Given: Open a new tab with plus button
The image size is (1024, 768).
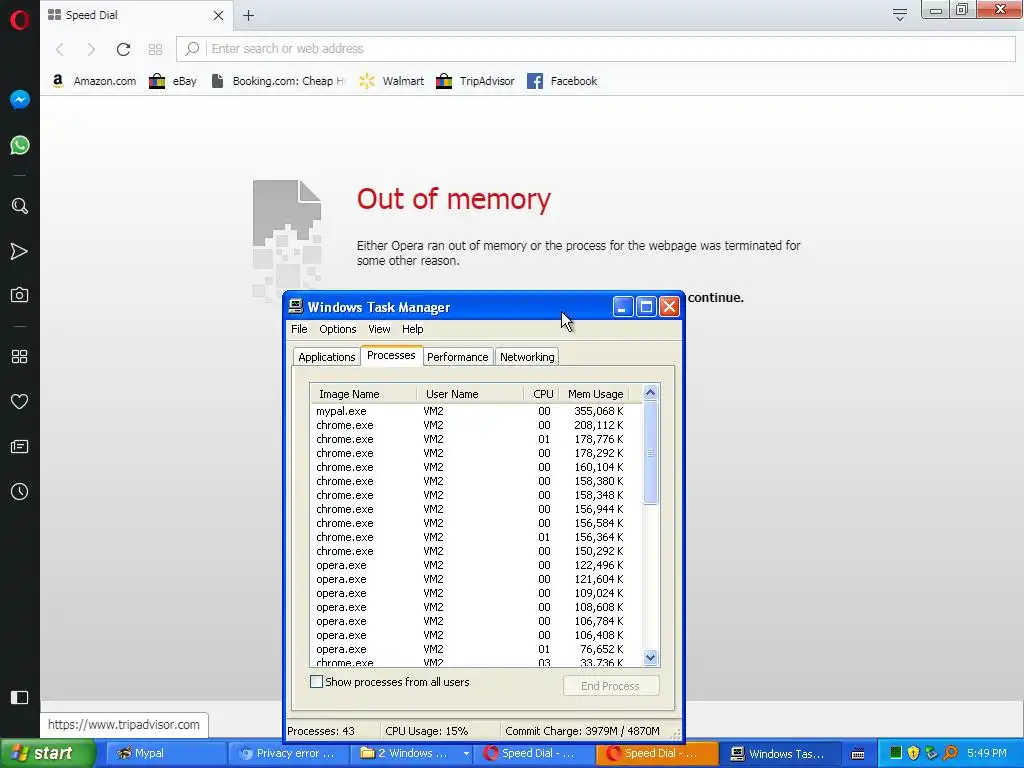Looking at the screenshot, I should coord(248,15).
